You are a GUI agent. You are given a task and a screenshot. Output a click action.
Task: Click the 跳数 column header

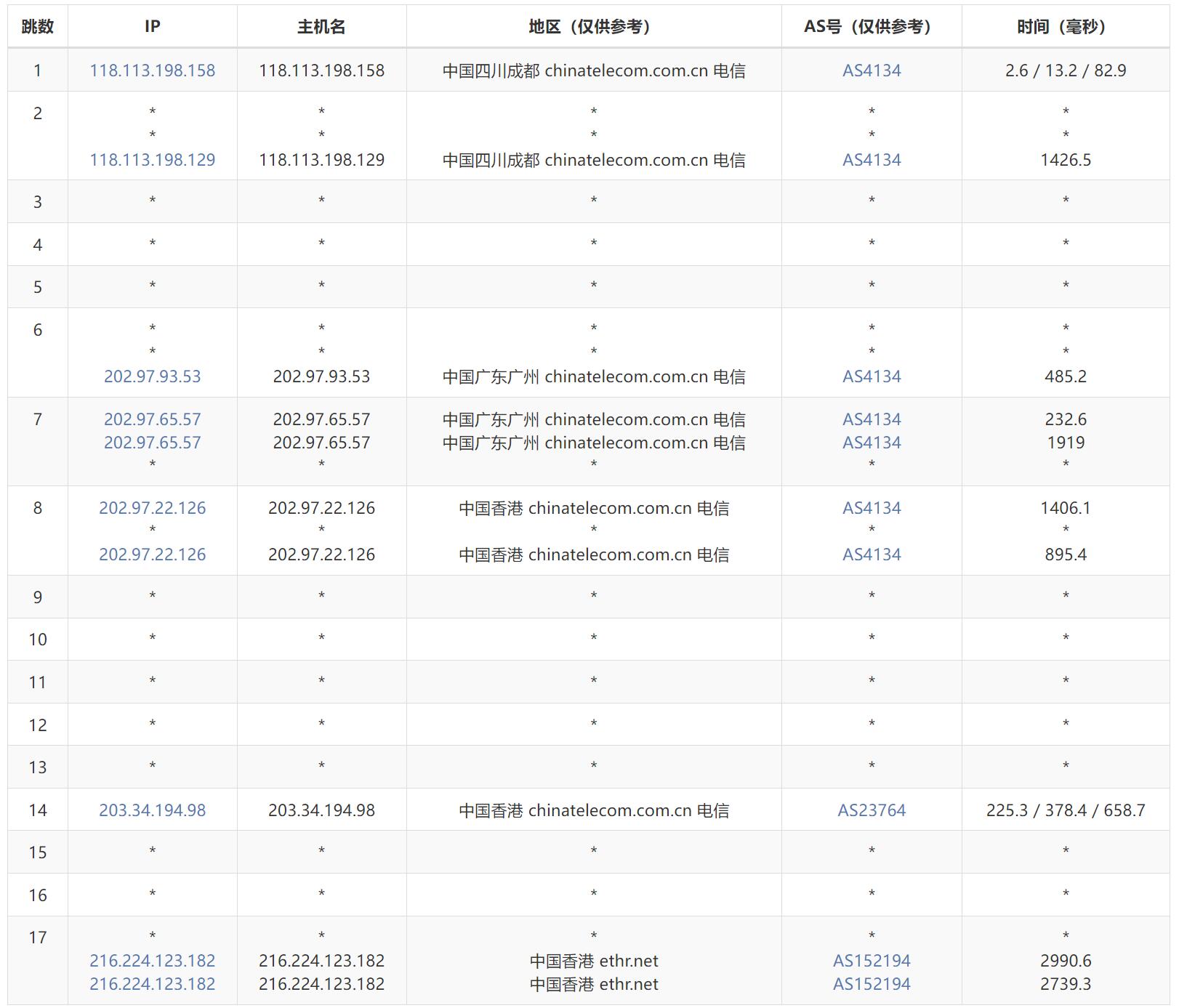(38, 27)
